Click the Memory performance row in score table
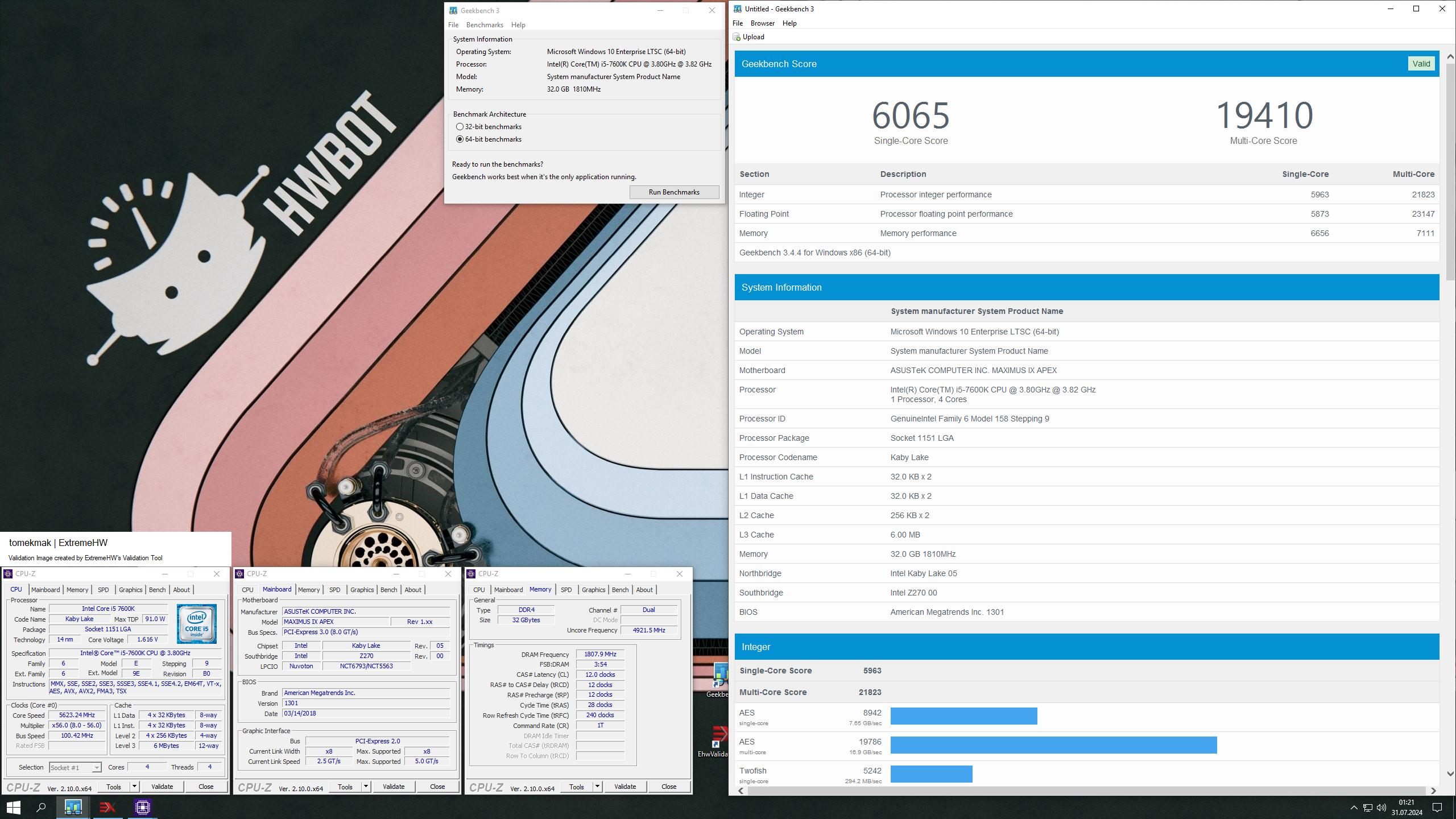1456x819 pixels. (x=1087, y=233)
